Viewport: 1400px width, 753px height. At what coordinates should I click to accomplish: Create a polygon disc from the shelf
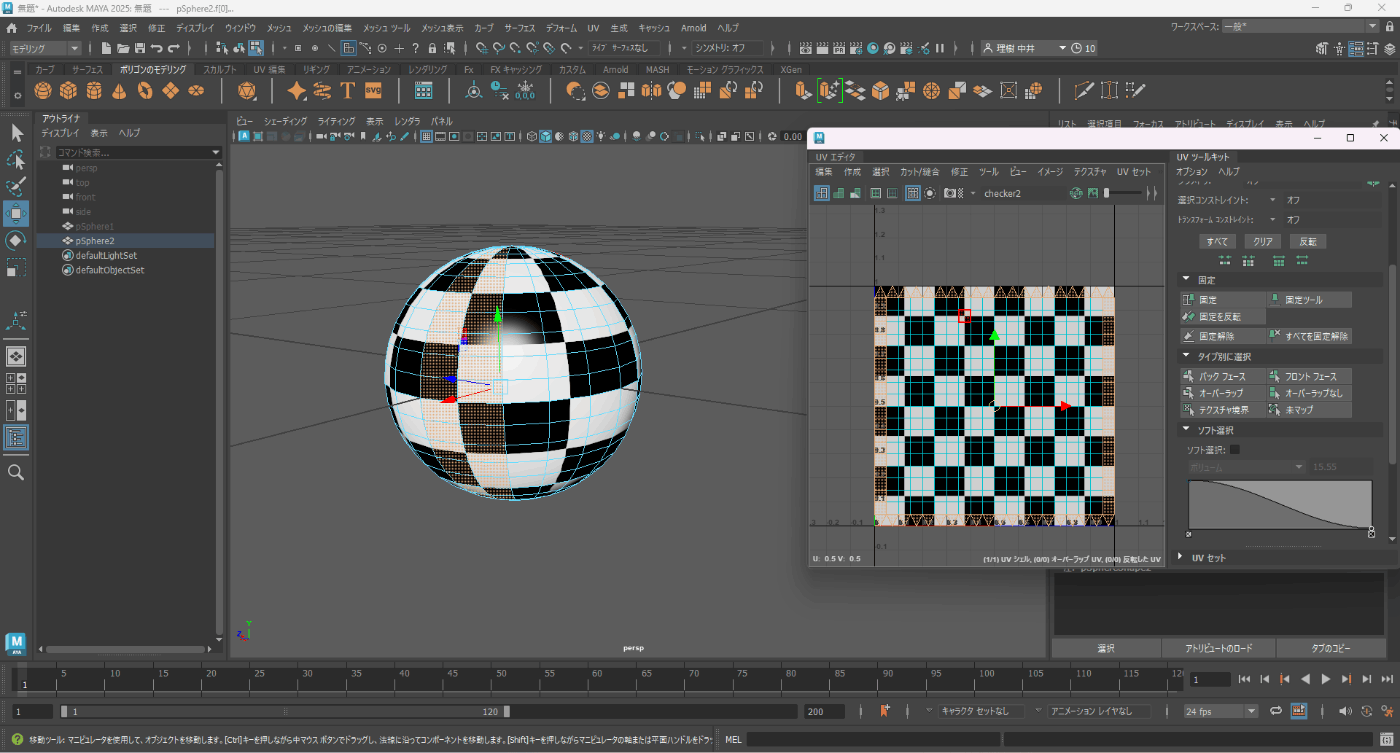tap(197, 91)
